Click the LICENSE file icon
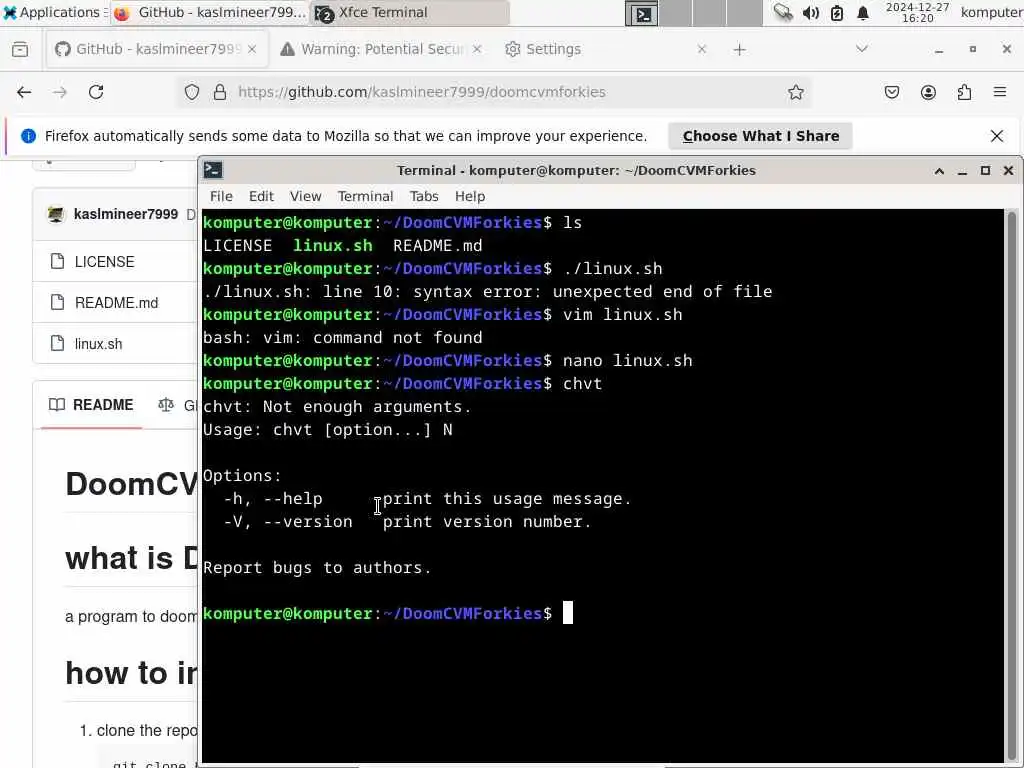The image size is (1024, 768). (57, 261)
